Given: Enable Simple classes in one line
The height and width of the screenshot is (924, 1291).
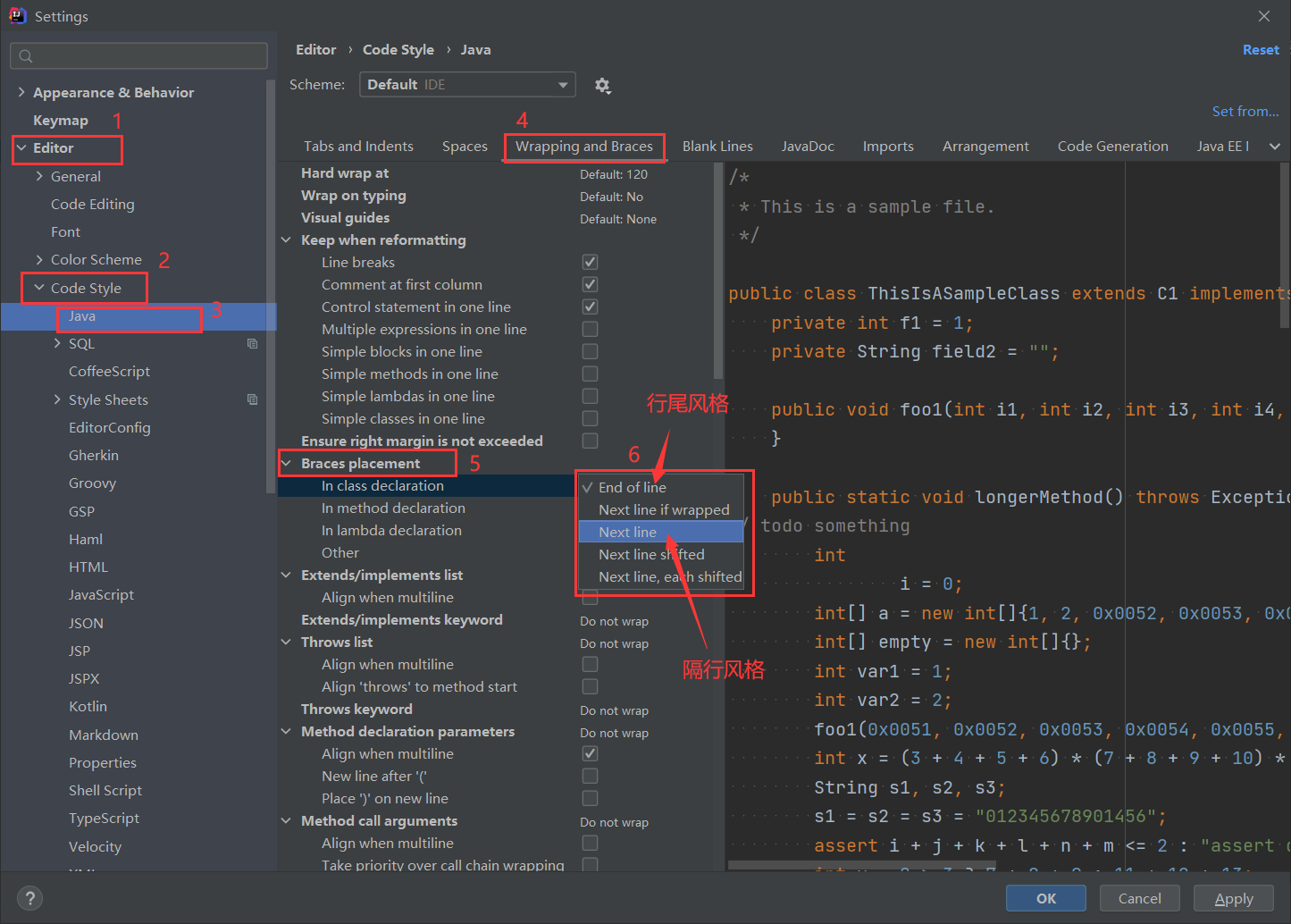Looking at the screenshot, I should [590, 418].
